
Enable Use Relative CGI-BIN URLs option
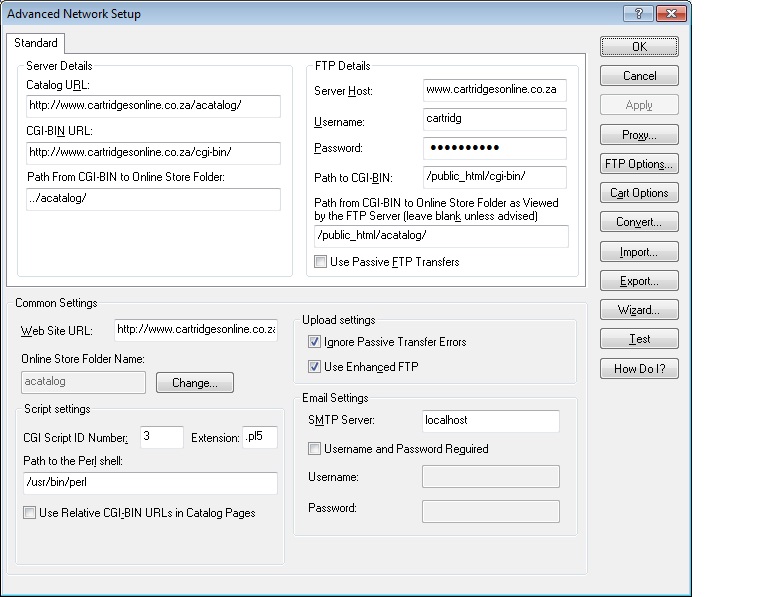click(x=29, y=513)
